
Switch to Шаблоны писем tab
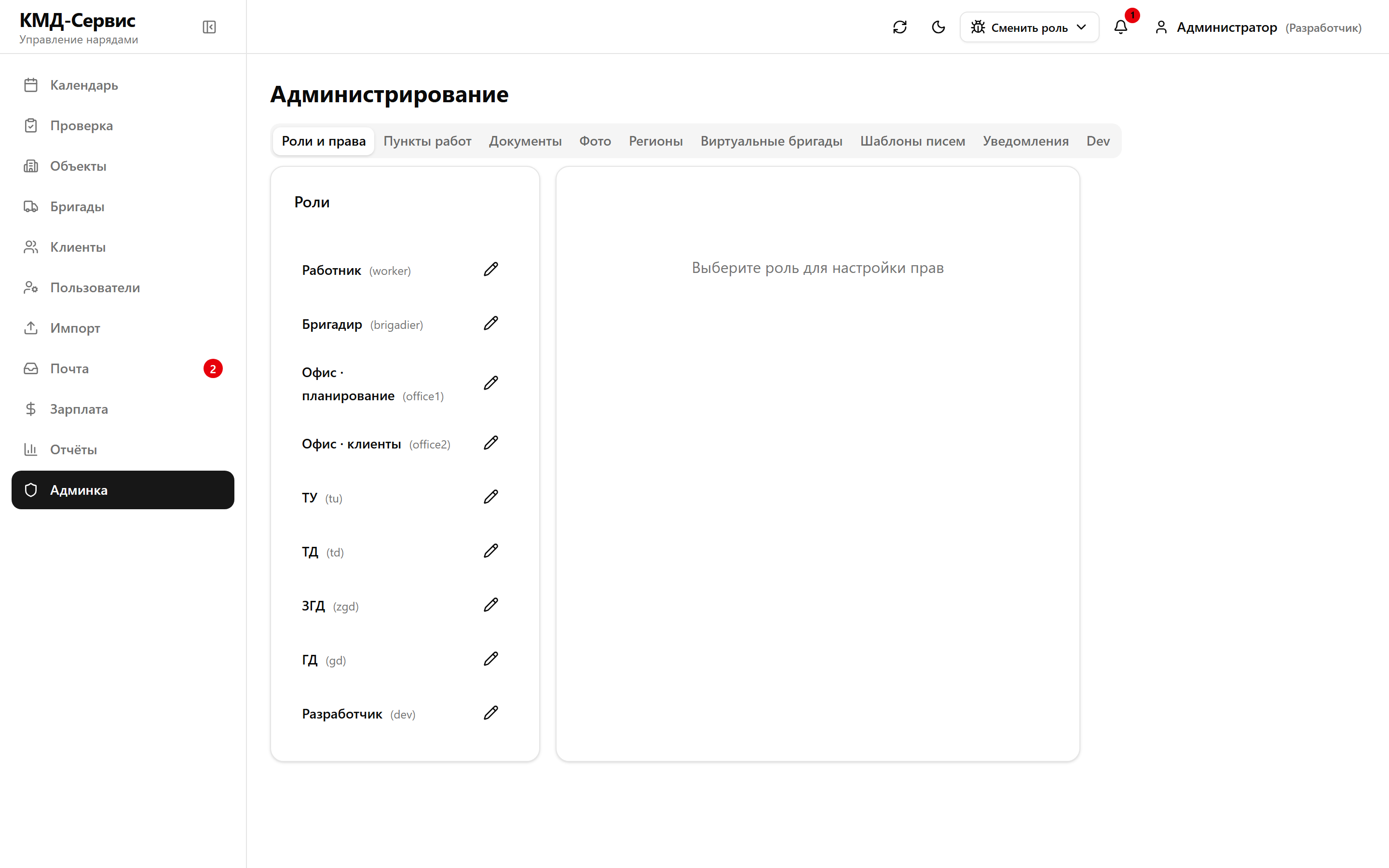point(912,141)
